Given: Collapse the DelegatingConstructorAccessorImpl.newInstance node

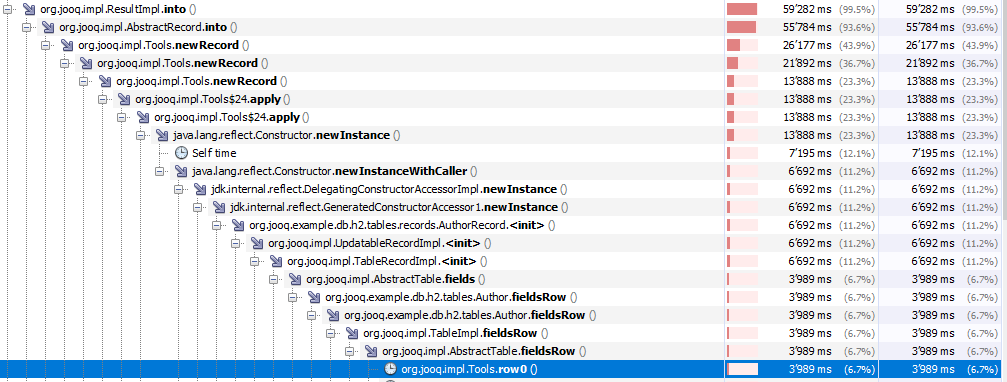Looking at the screenshot, I should (x=178, y=189).
